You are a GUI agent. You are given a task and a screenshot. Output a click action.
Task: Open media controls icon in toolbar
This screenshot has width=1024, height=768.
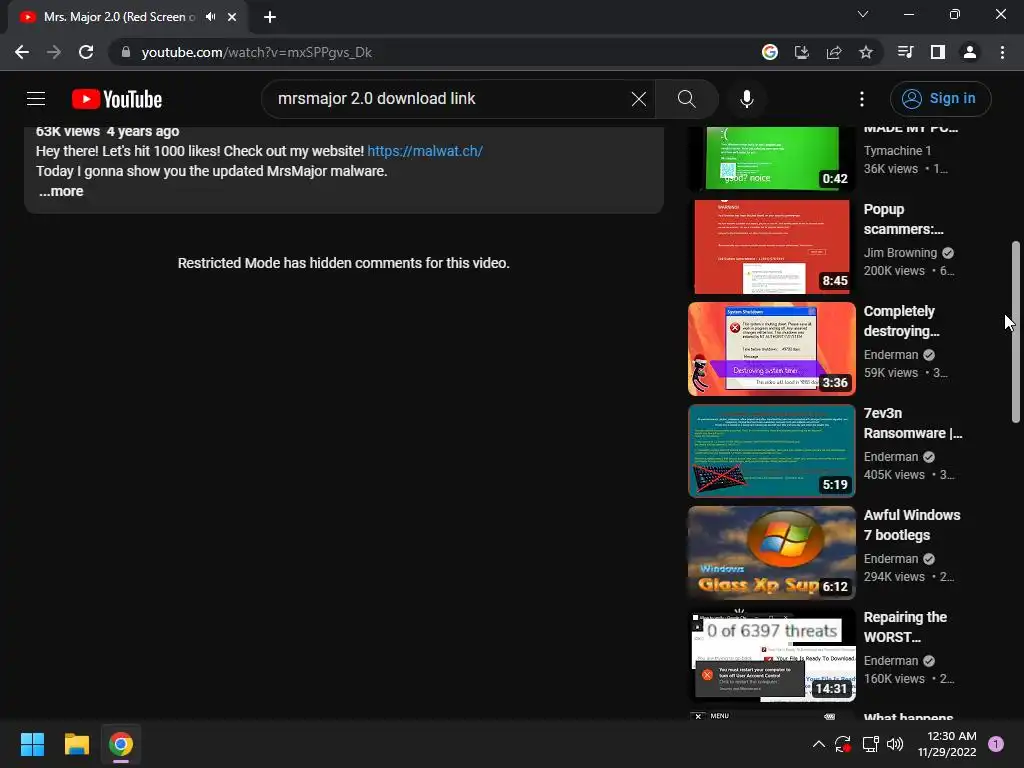[x=905, y=52]
